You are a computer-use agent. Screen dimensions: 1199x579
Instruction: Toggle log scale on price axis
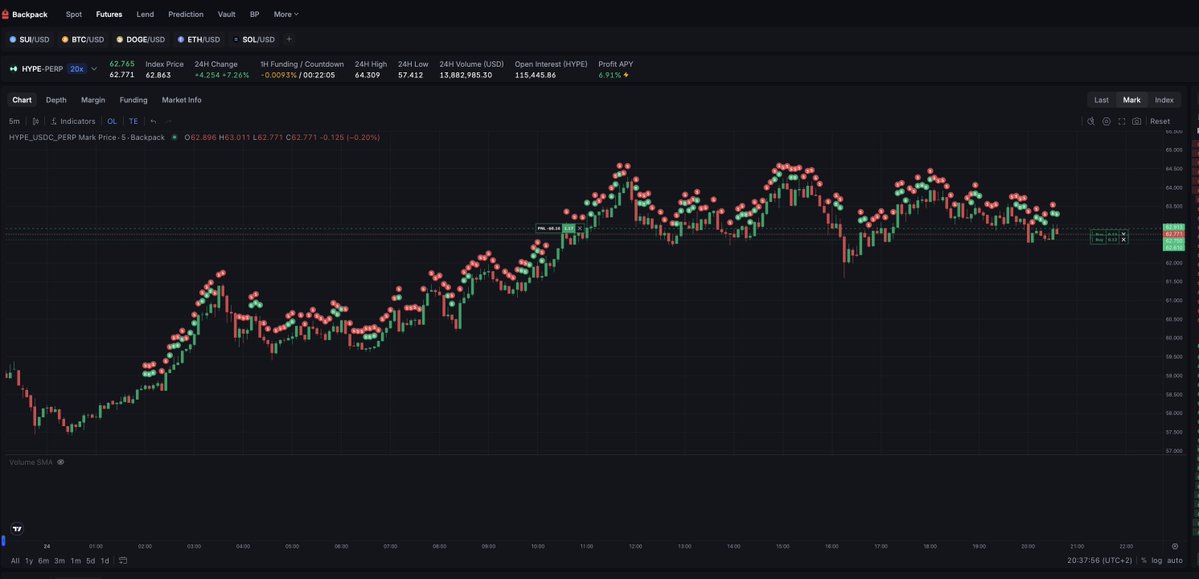click(x=1156, y=561)
